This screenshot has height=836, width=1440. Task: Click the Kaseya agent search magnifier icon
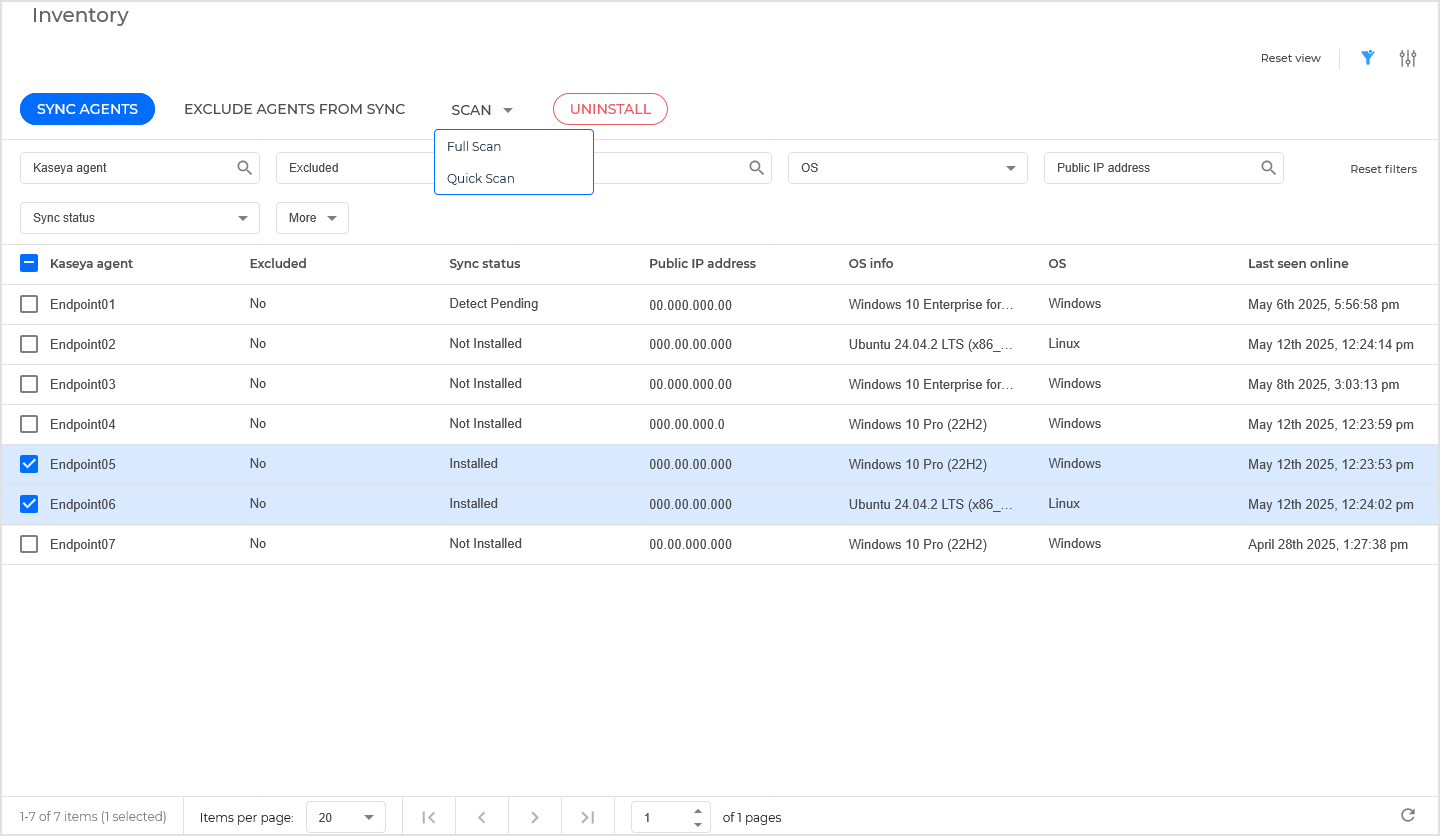(x=244, y=168)
